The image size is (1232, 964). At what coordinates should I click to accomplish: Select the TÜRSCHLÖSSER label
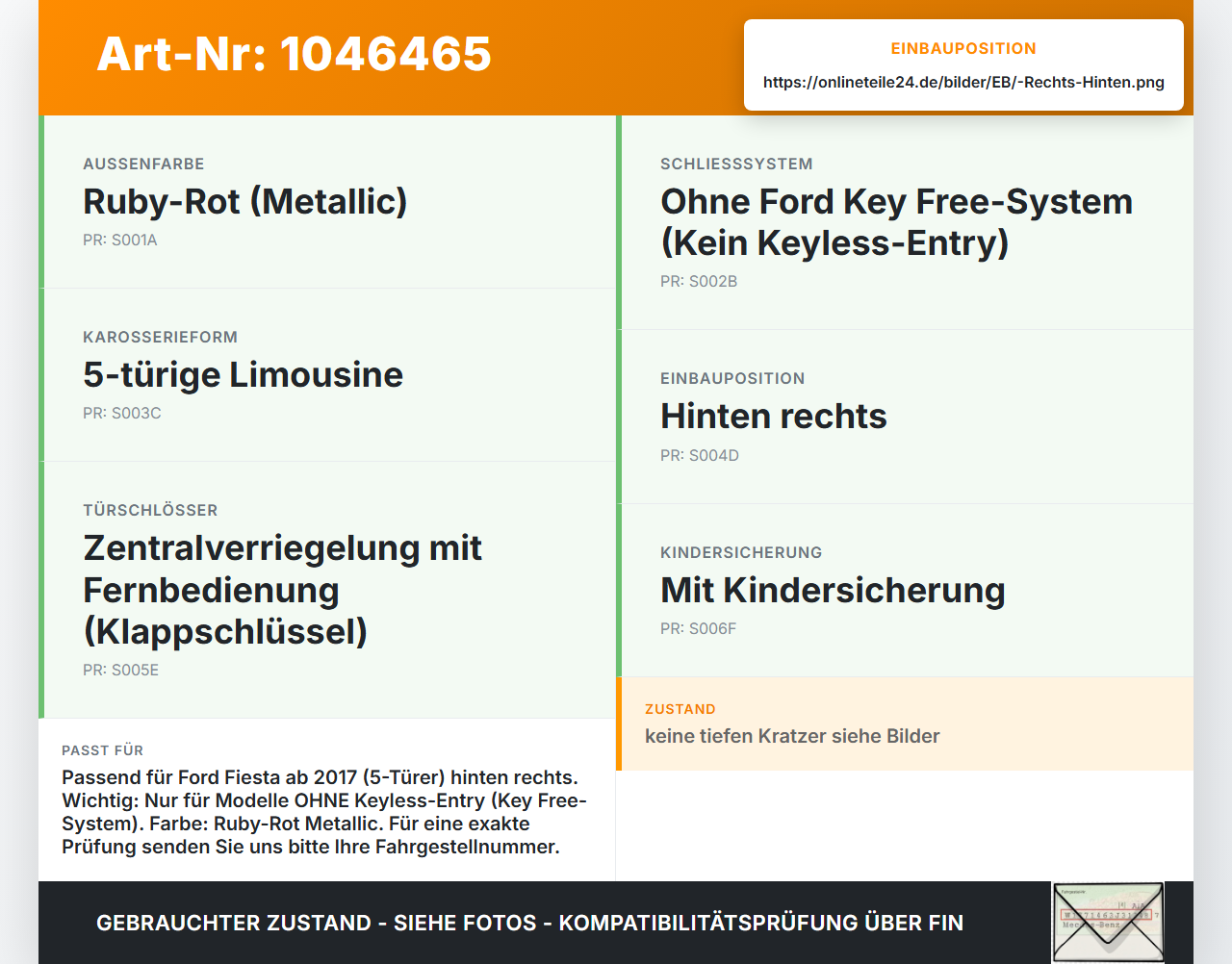[x=150, y=510]
